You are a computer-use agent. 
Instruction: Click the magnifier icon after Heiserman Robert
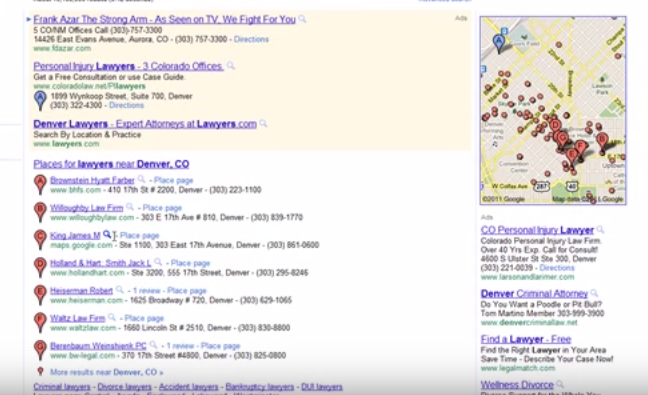click(x=119, y=290)
